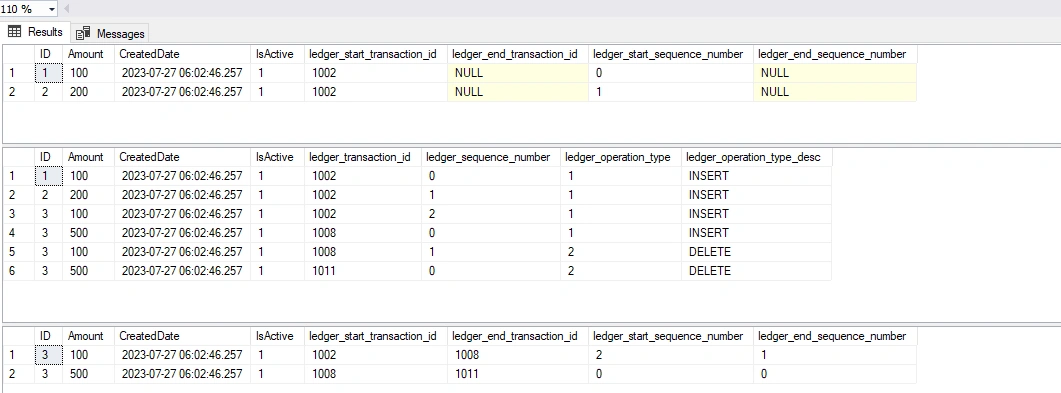Click Amount 200 cell in first grid
Viewport: 1061px width, 393px height.
(x=88, y=92)
